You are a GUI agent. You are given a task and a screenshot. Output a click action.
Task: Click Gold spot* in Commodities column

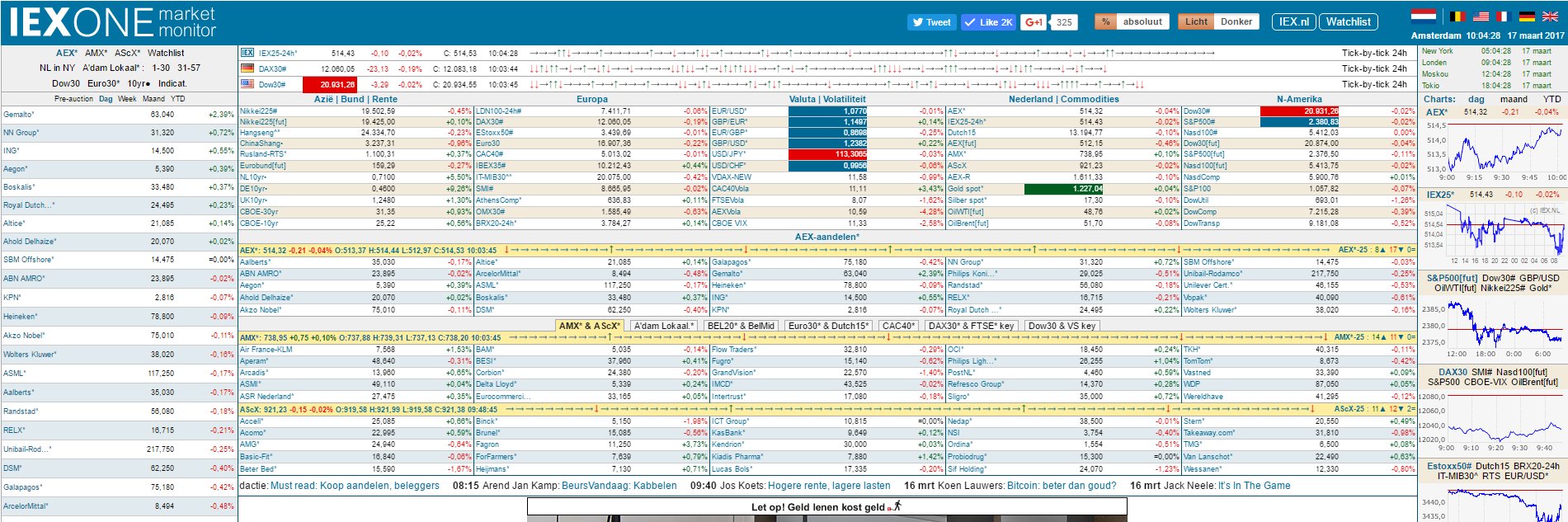click(966, 189)
